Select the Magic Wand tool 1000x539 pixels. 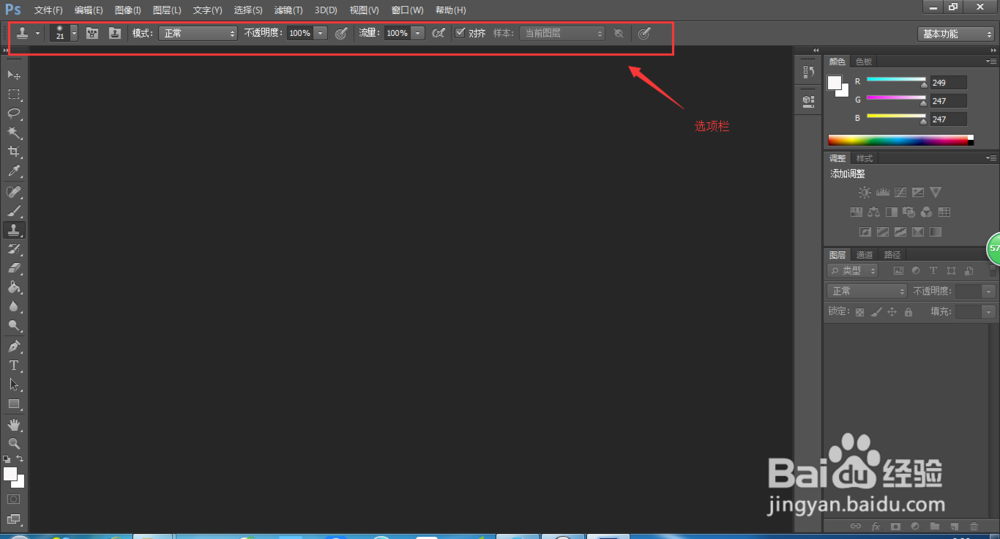[13, 133]
